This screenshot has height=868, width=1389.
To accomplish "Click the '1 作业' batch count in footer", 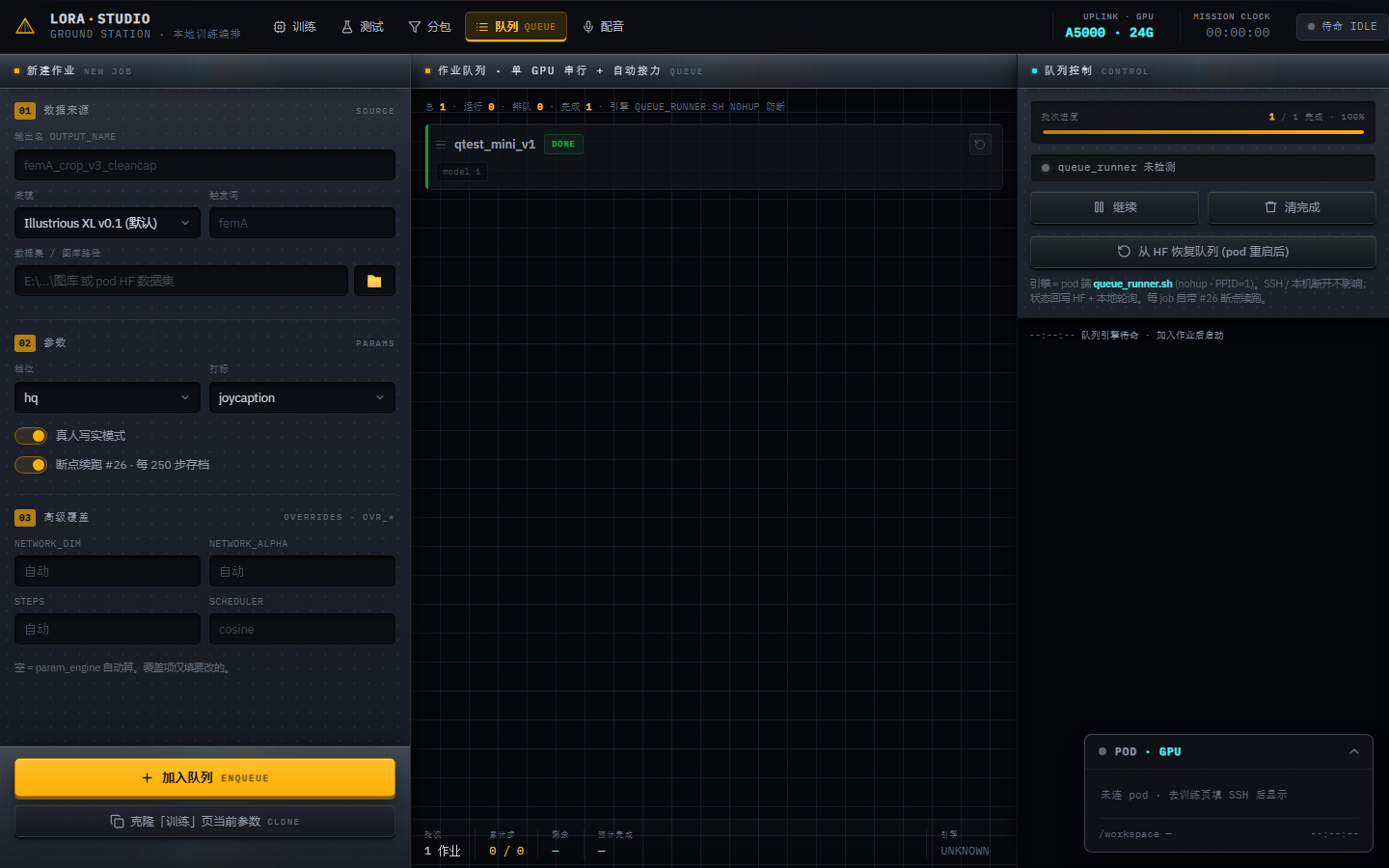I will (442, 851).
